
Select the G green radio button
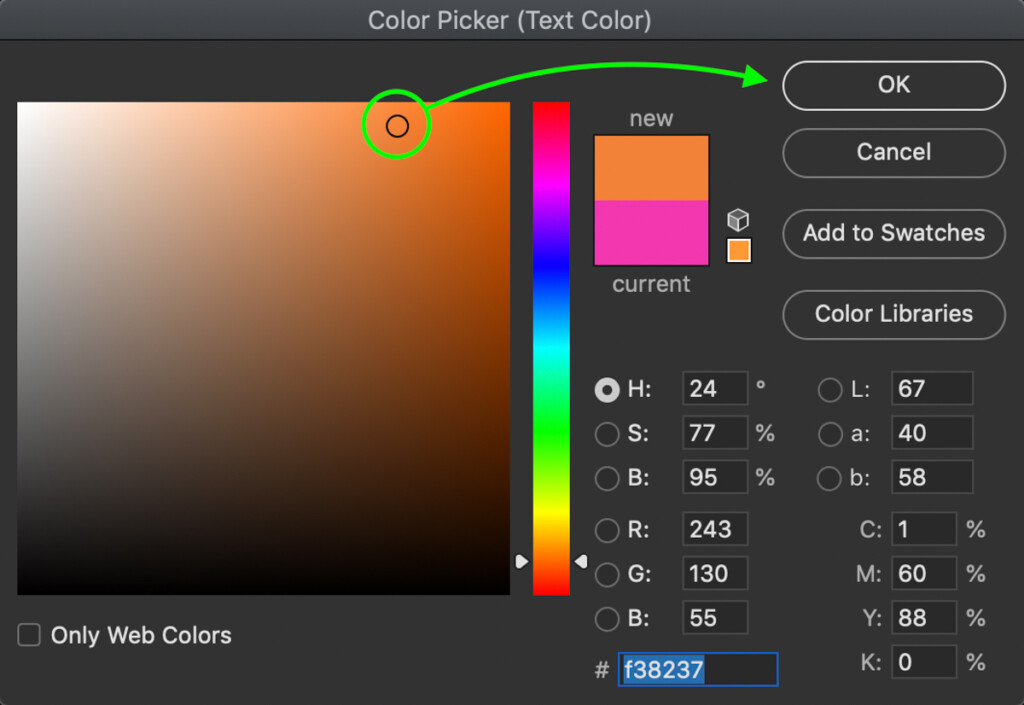pos(607,574)
